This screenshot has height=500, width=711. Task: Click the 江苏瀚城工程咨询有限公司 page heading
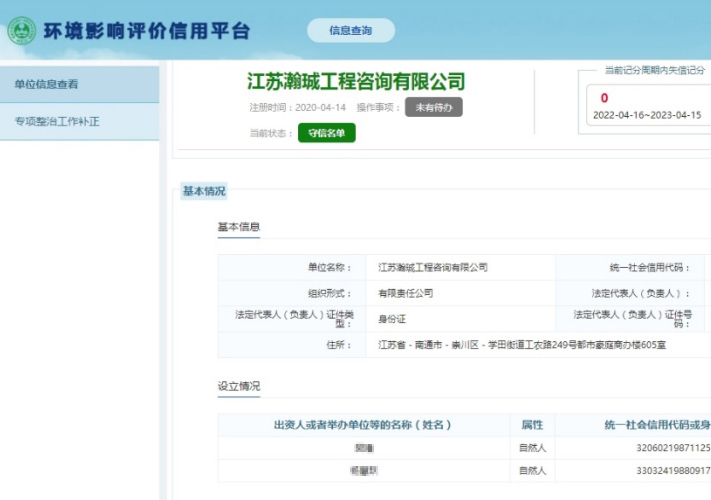[356, 81]
